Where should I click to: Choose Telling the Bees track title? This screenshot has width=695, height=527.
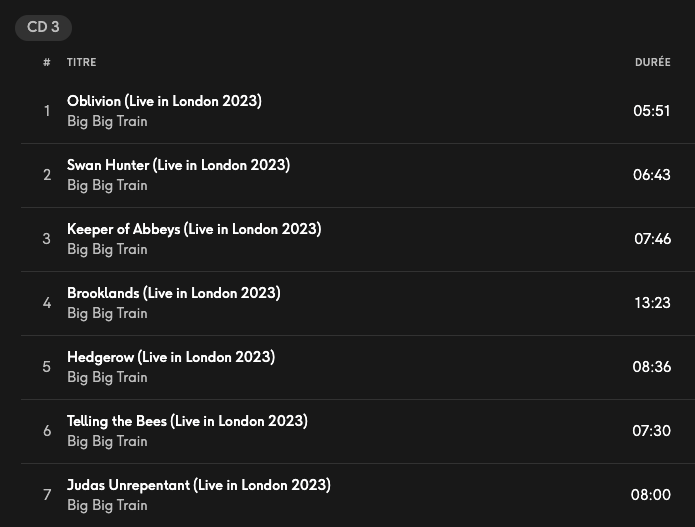point(187,421)
